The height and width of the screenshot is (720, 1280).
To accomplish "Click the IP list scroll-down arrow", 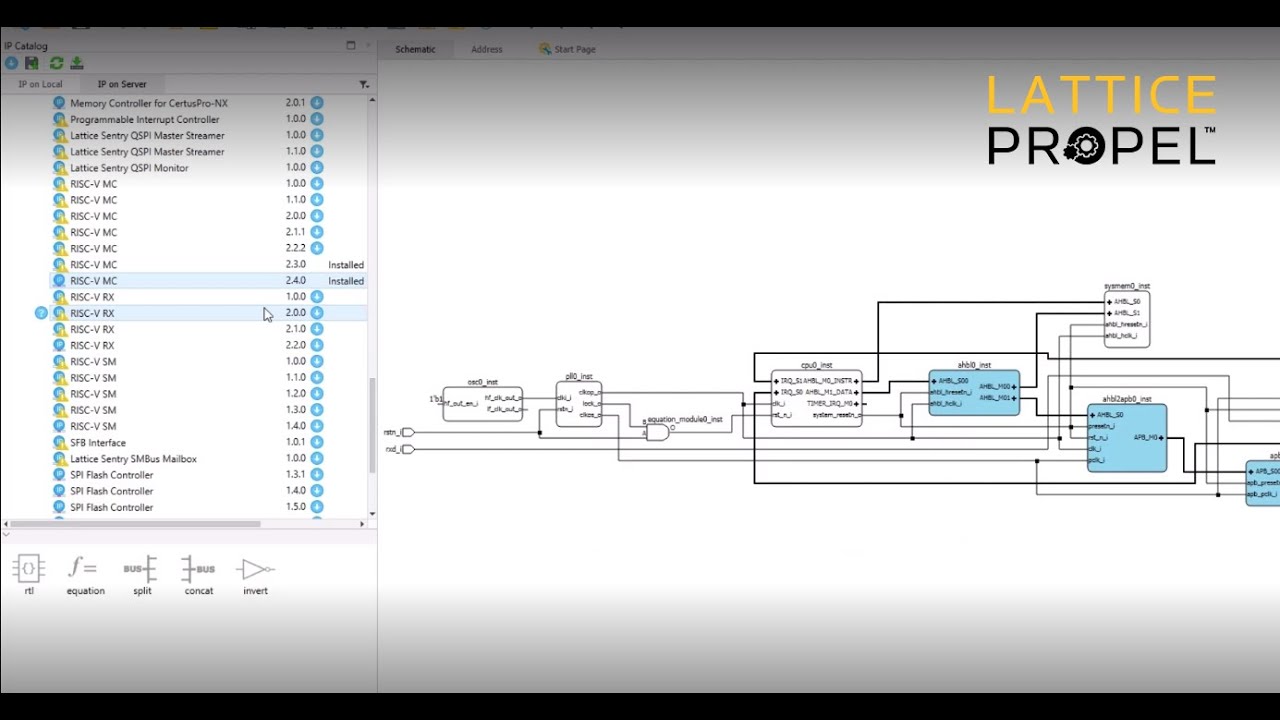I will 372,514.
